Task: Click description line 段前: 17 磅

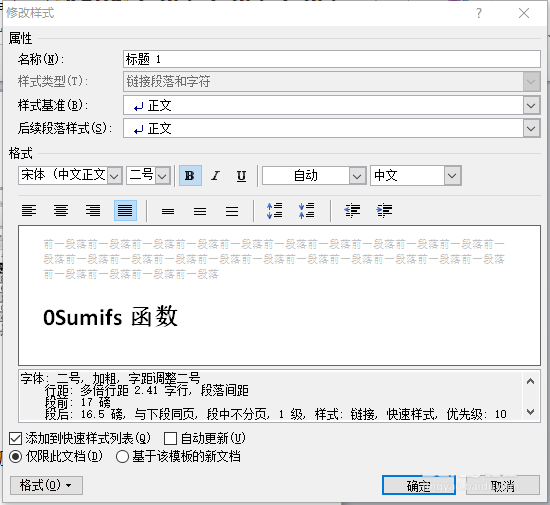Action: (78, 402)
